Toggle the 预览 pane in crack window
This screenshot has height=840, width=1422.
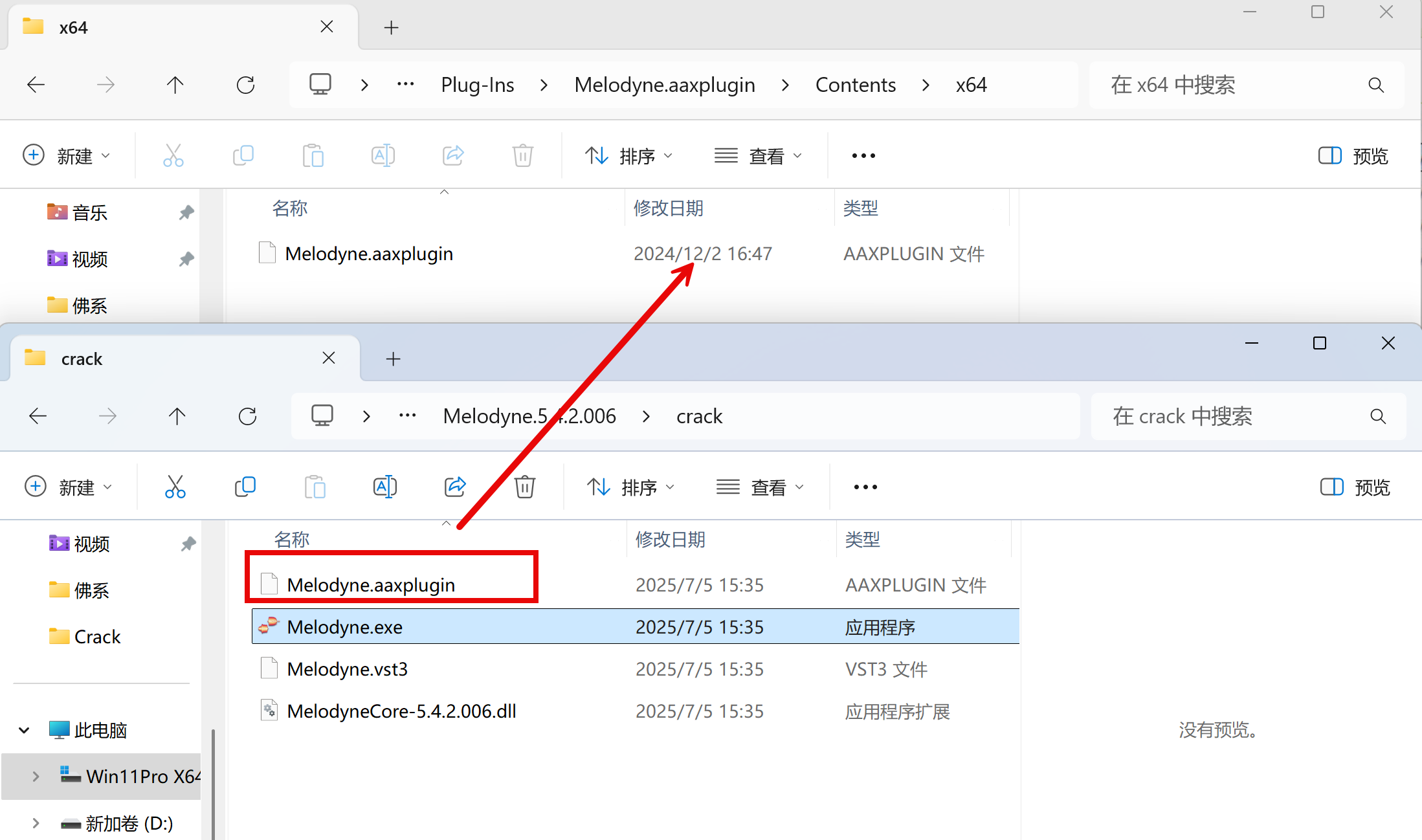1355,487
